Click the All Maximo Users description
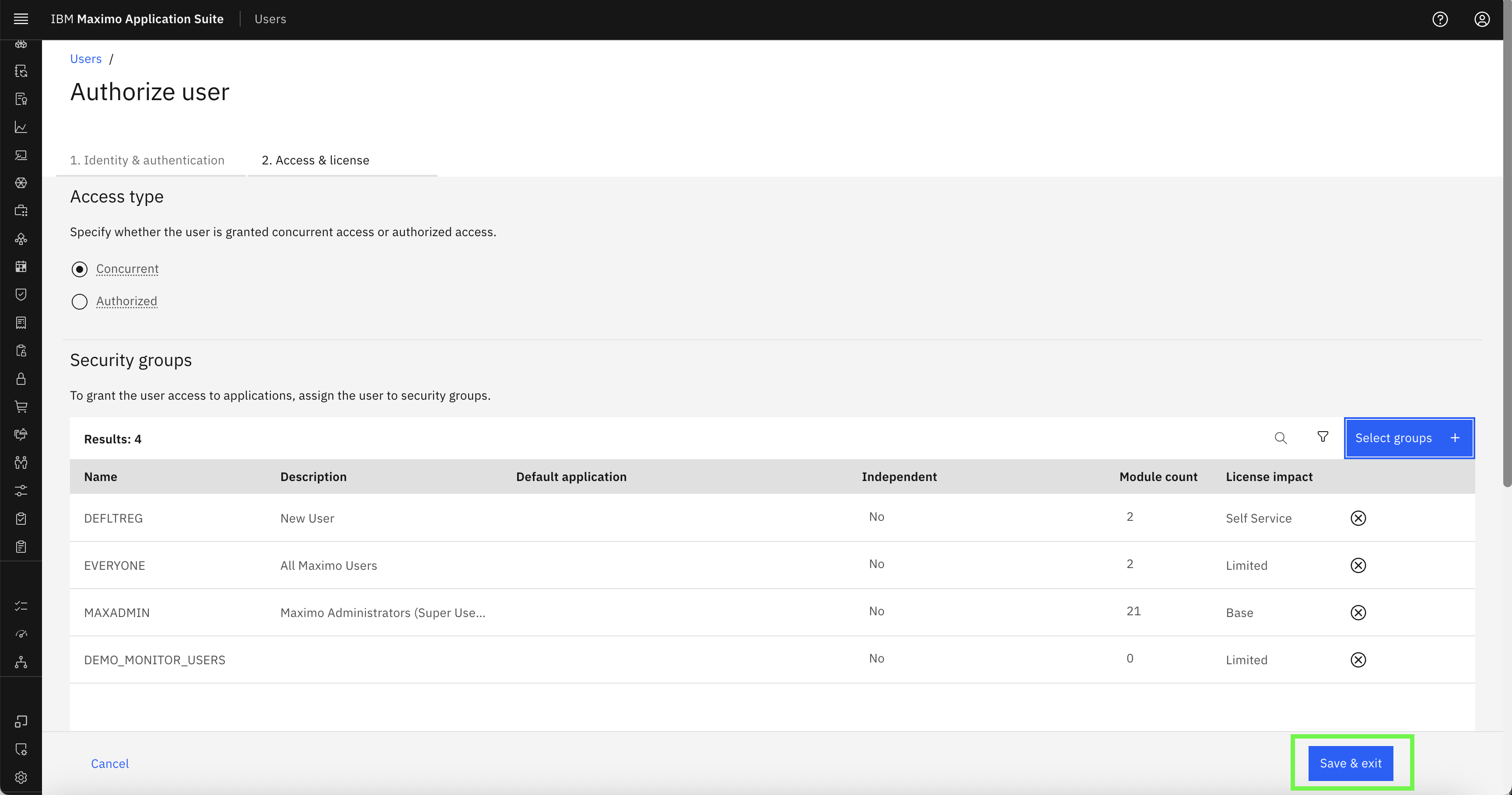The width and height of the screenshot is (1512, 795). [x=329, y=565]
